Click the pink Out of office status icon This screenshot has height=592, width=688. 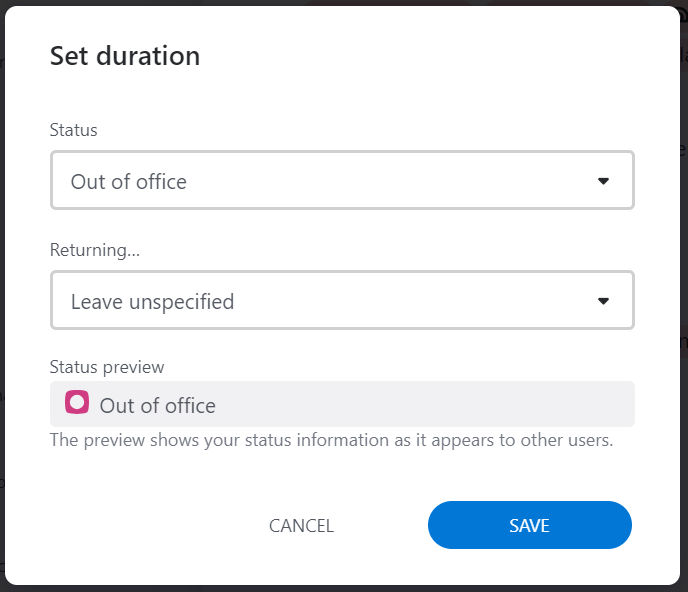tap(77, 402)
